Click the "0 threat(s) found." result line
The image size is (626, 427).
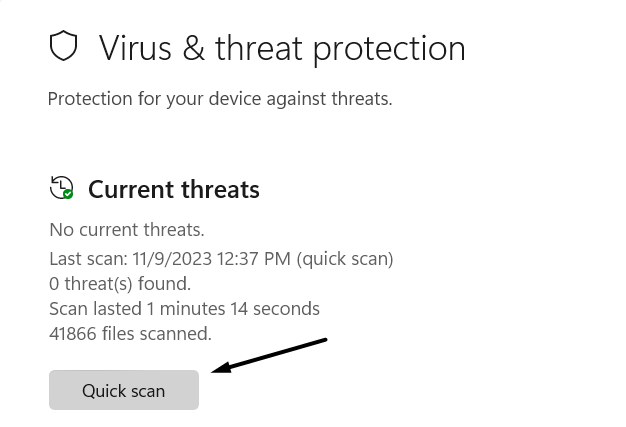click(x=120, y=284)
